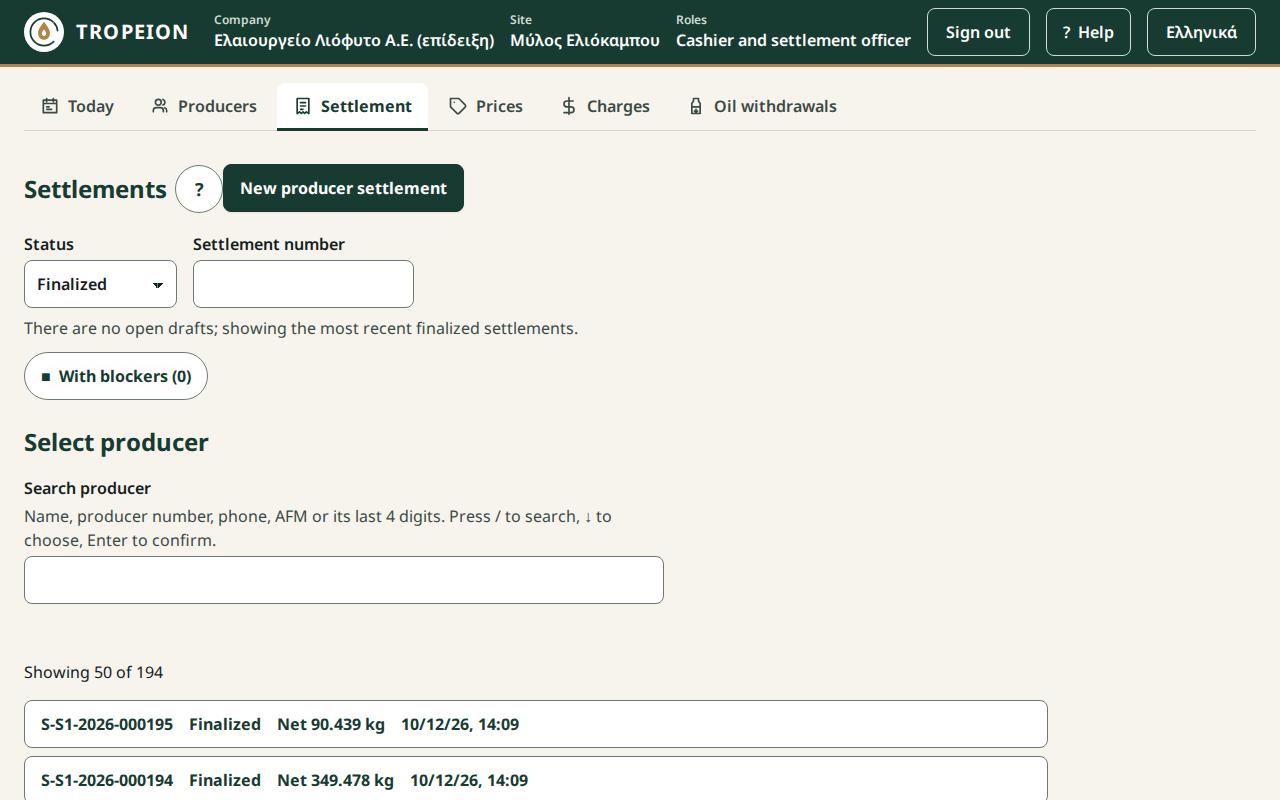Click the lock icon on Oil withdrawals
This screenshot has height=800, width=1280.
(696, 106)
